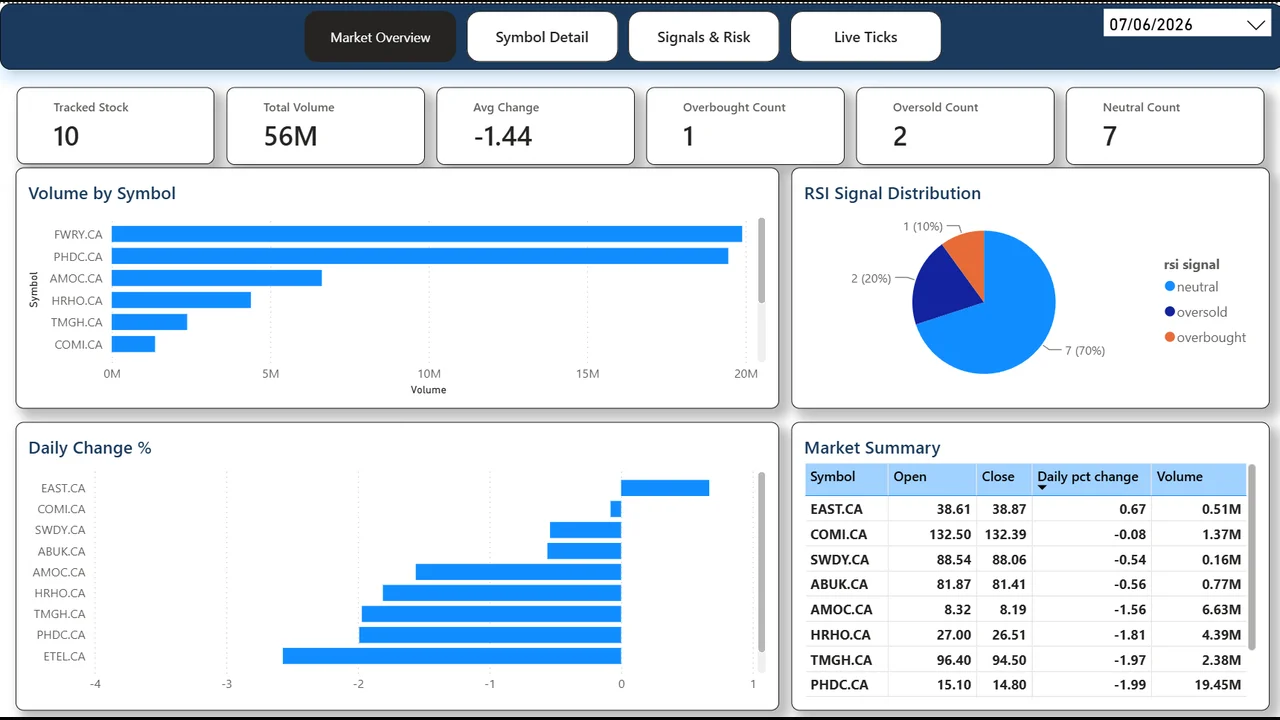Screen dimensions: 1280x720
Task: Sort table by Symbol column header
Action: tap(847, 479)
